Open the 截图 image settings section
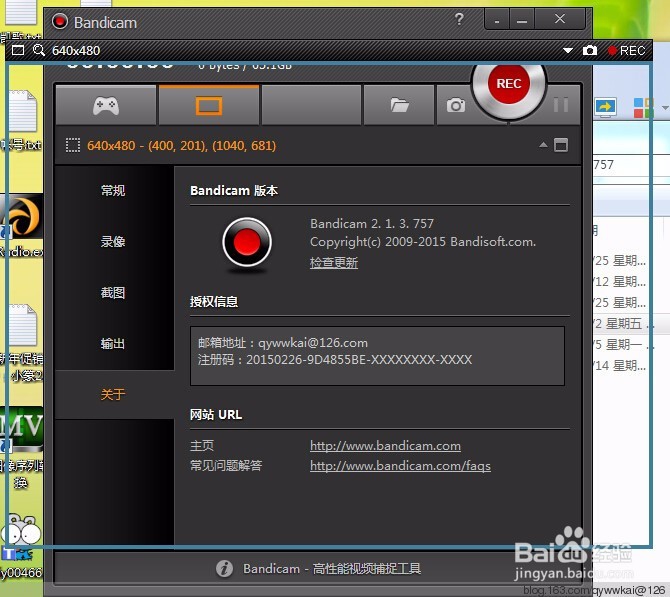The image size is (670, 597). (x=113, y=293)
